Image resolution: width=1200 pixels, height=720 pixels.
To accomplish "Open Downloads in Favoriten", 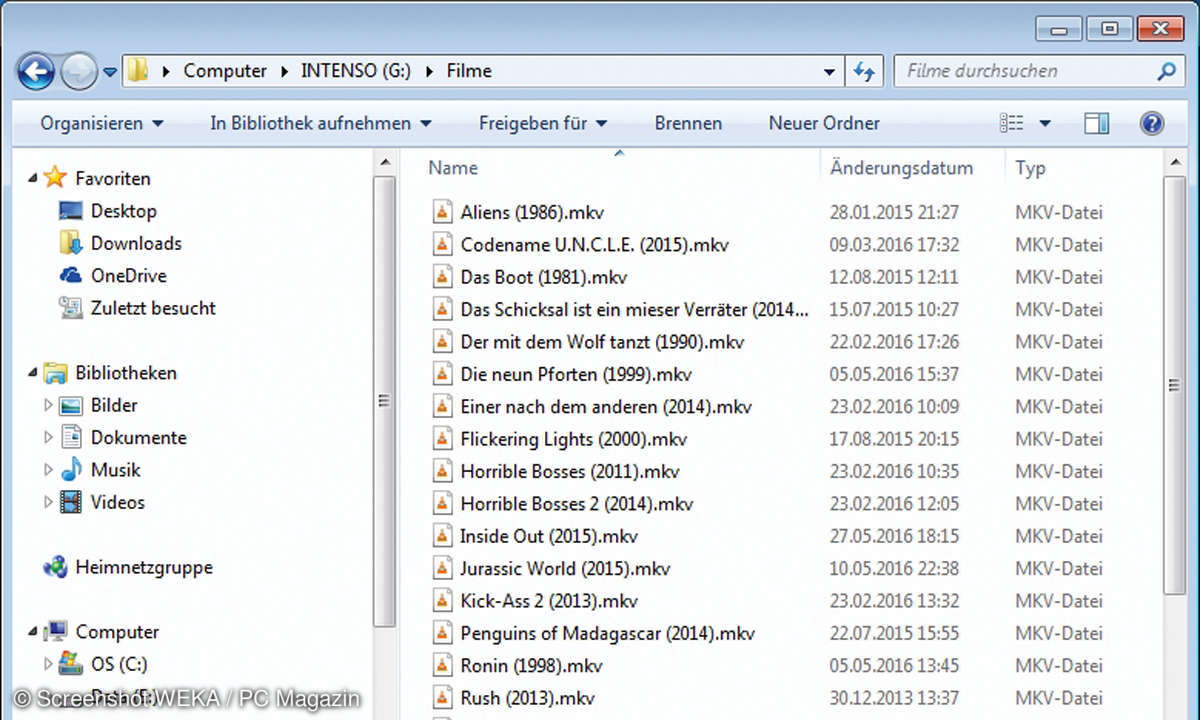I will [x=136, y=243].
